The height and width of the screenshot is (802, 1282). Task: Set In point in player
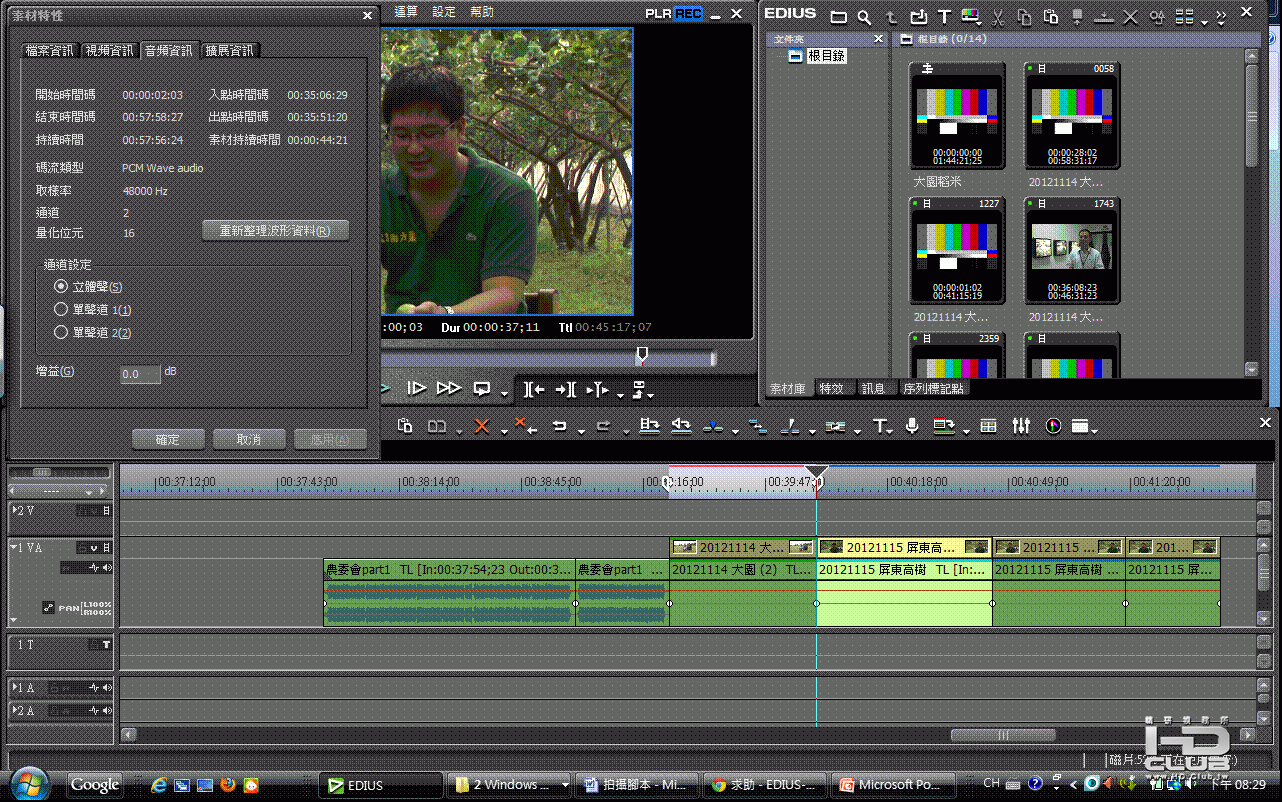pos(534,389)
